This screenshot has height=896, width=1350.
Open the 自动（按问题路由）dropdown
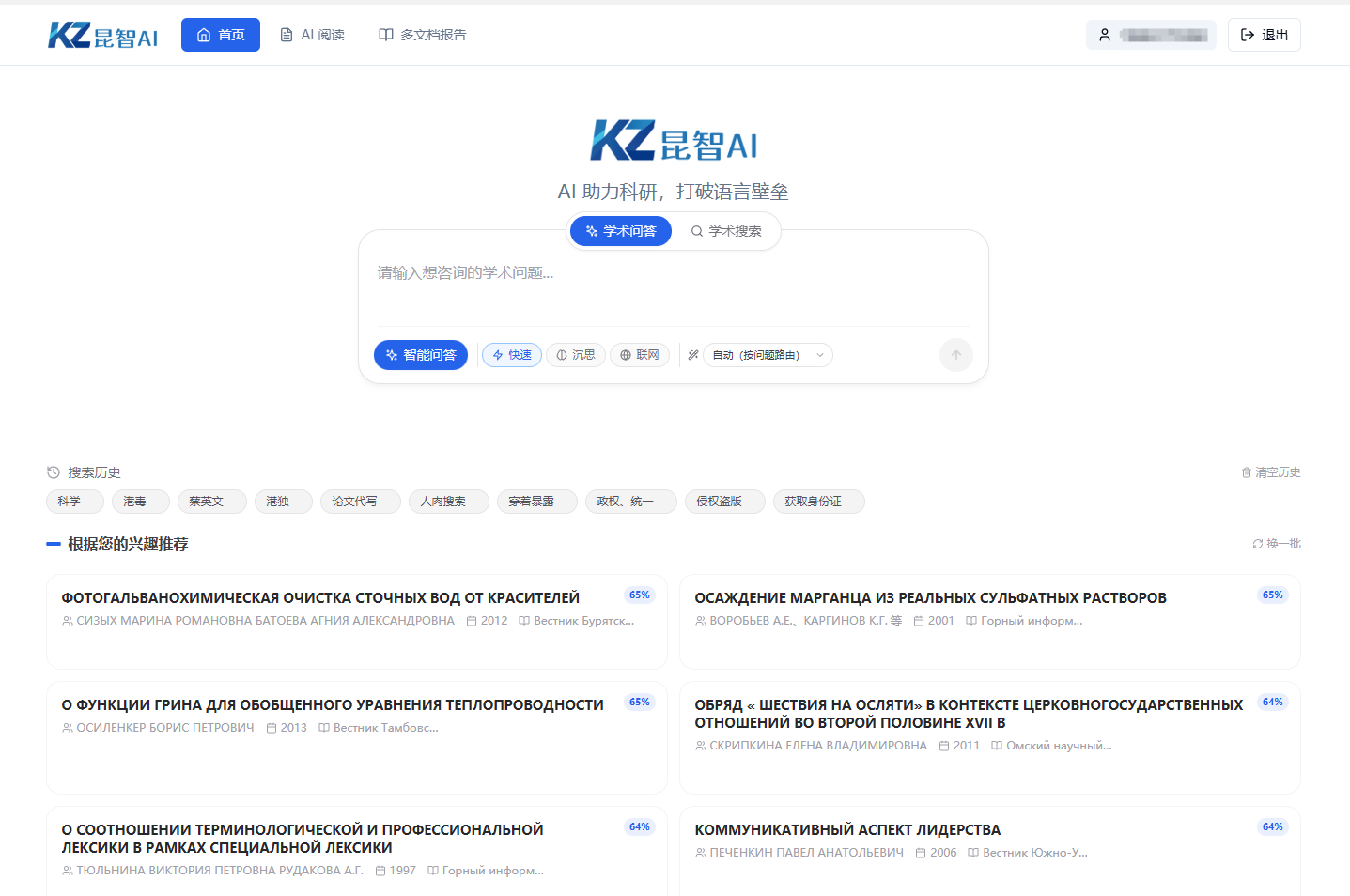coord(768,355)
